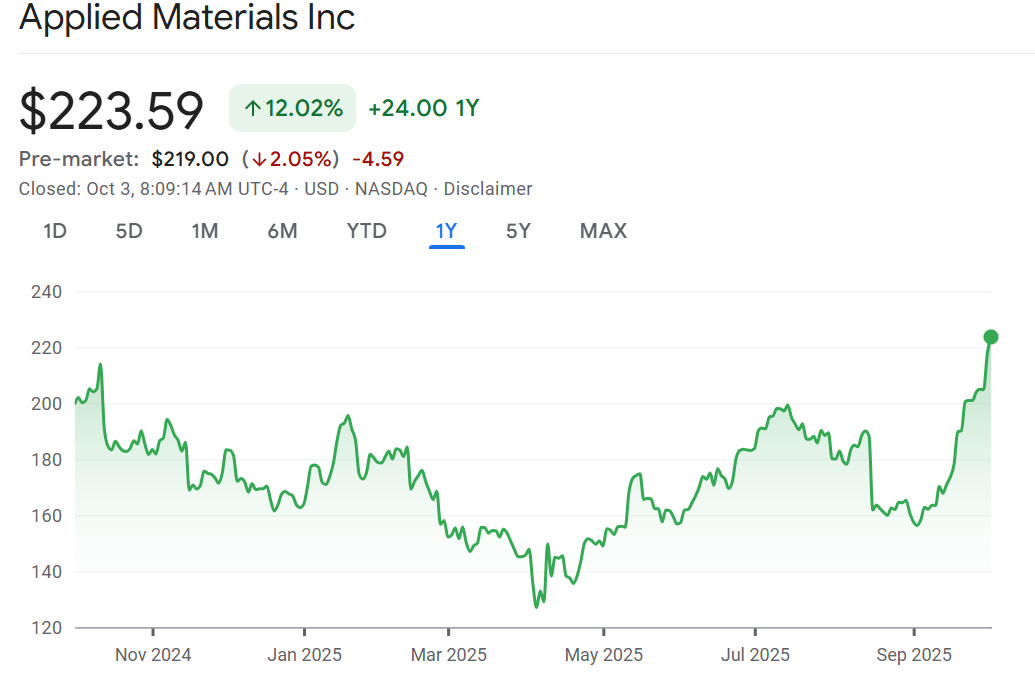
Task: Click the +24.00 1Y change text
Action: pyautogui.click(x=423, y=108)
